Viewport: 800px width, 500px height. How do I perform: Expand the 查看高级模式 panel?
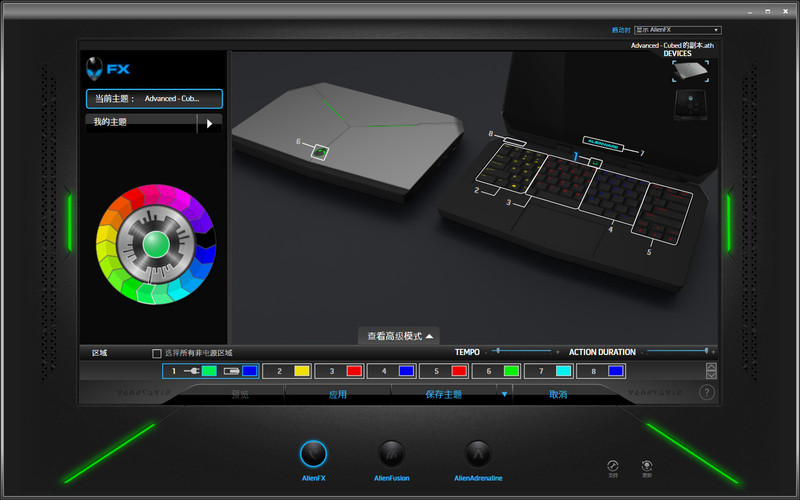(x=399, y=336)
